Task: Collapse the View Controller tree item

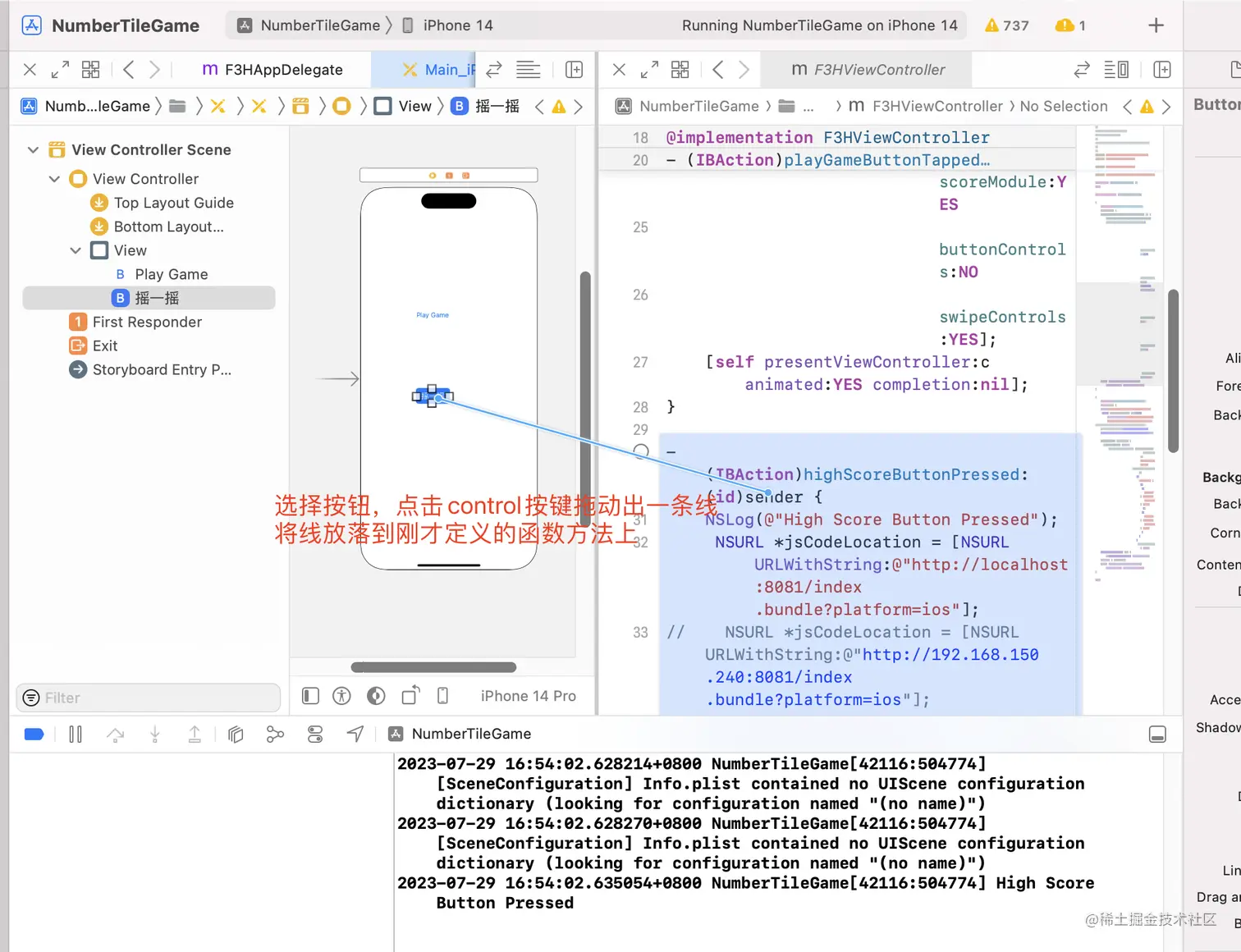Action: tap(54, 179)
